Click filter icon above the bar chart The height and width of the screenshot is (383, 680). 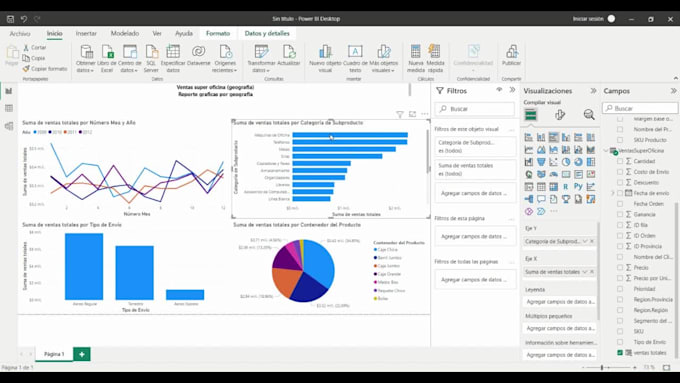(399, 114)
